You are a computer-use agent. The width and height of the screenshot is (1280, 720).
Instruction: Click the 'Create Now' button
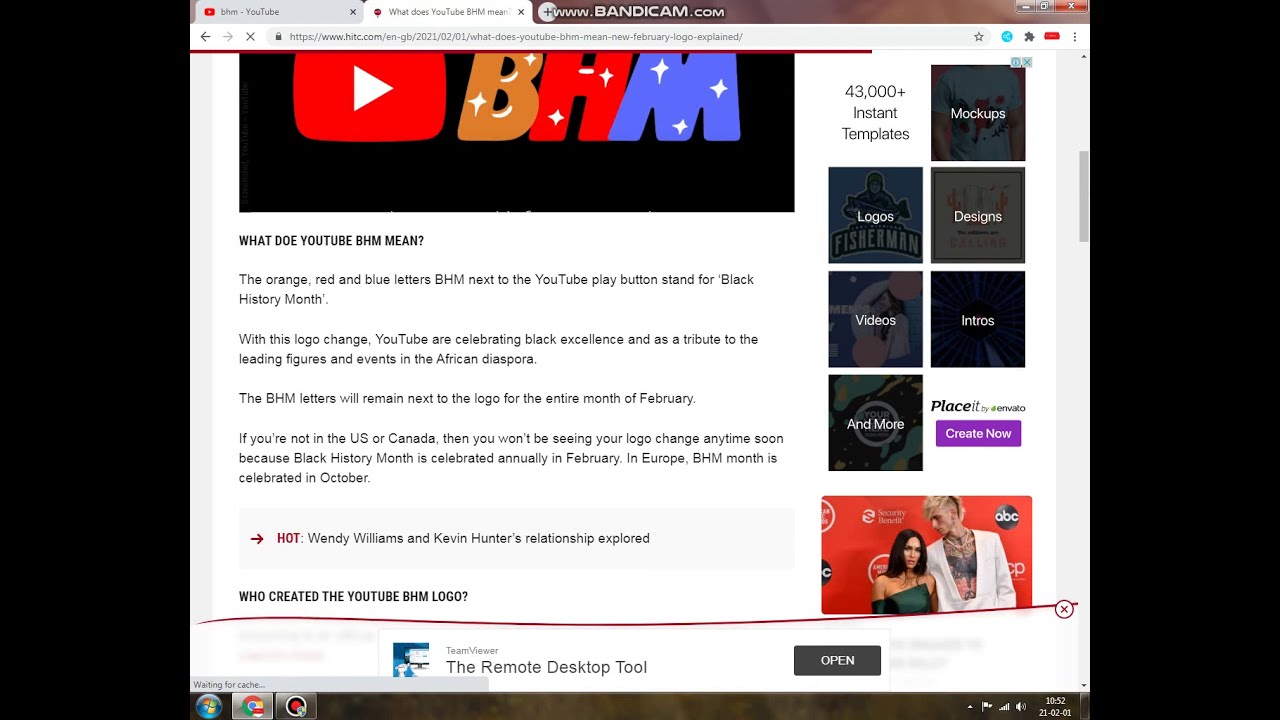click(978, 433)
